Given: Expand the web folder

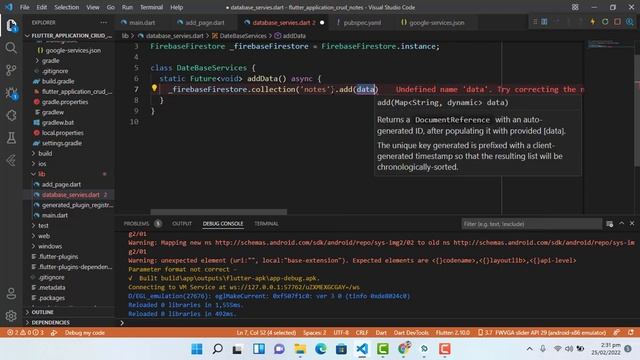Looking at the screenshot, I should (x=69, y=236).
